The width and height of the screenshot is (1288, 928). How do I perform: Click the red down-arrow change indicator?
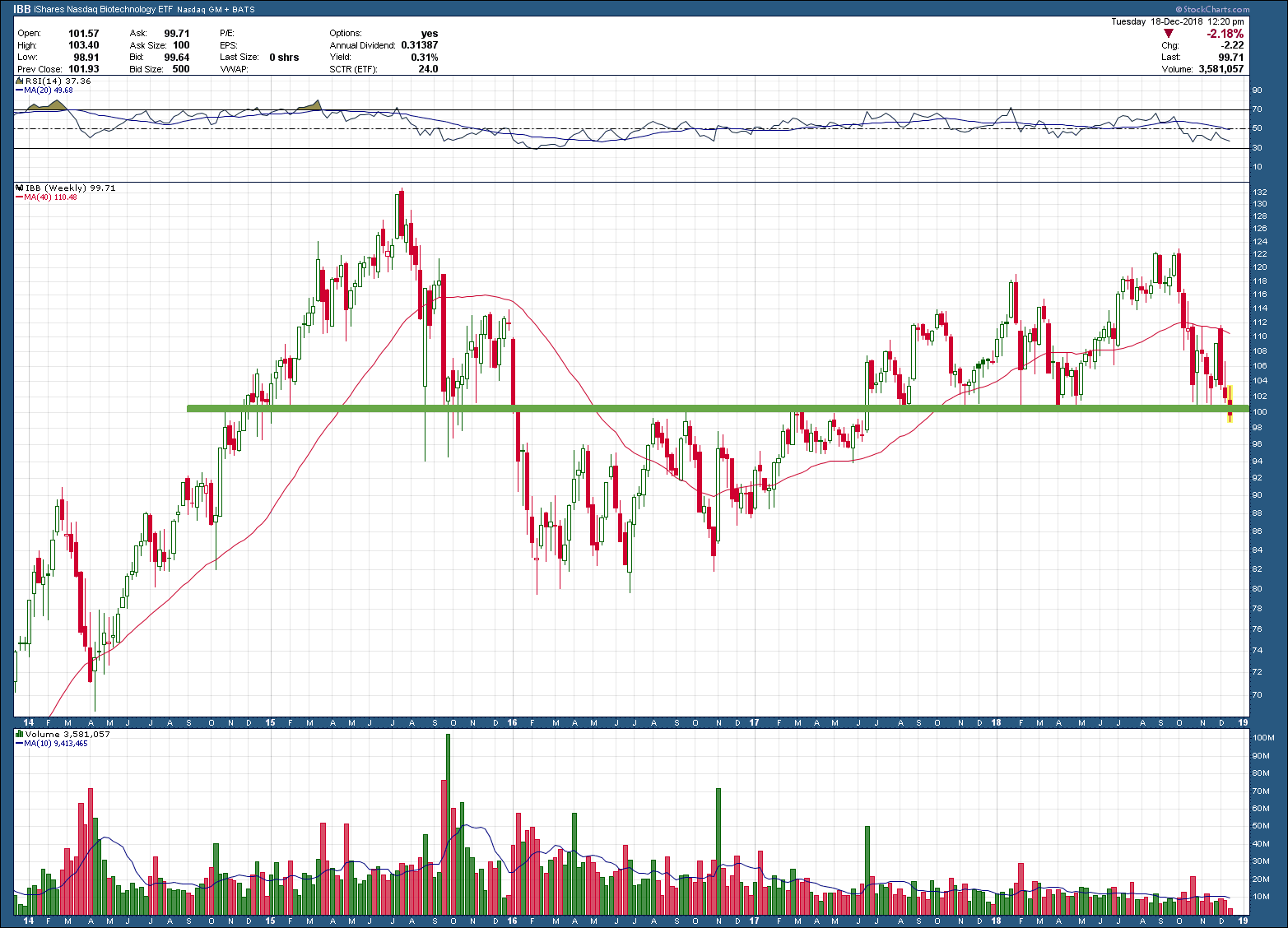point(1168,34)
